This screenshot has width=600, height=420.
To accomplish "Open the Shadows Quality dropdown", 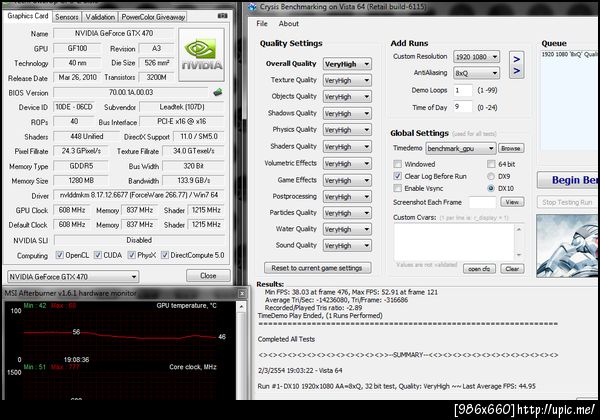I will pyautogui.click(x=347, y=114).
